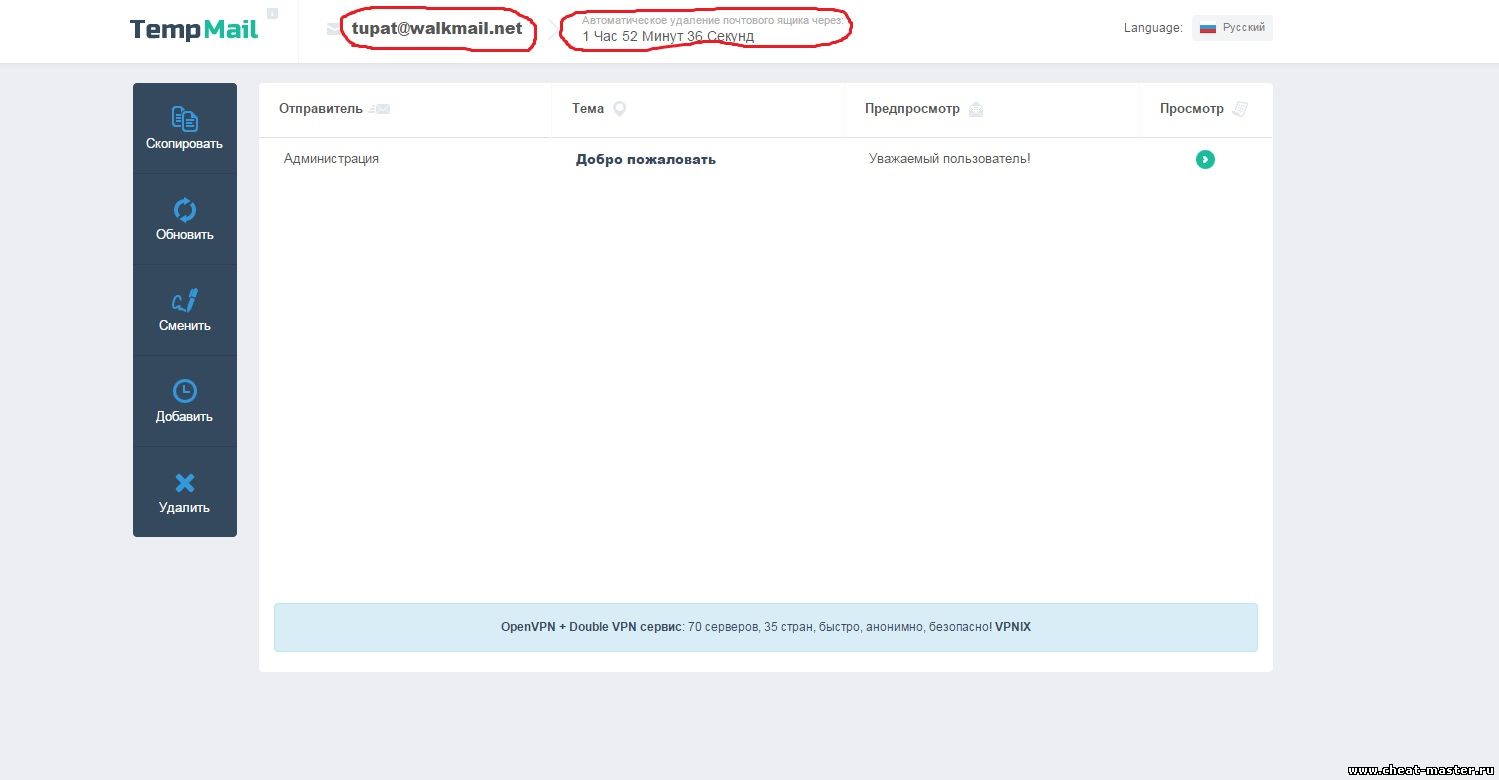This screenshot has width=1499, height=780.
Task: Click the Скопировать copy address icon
Action: [185, 119]
